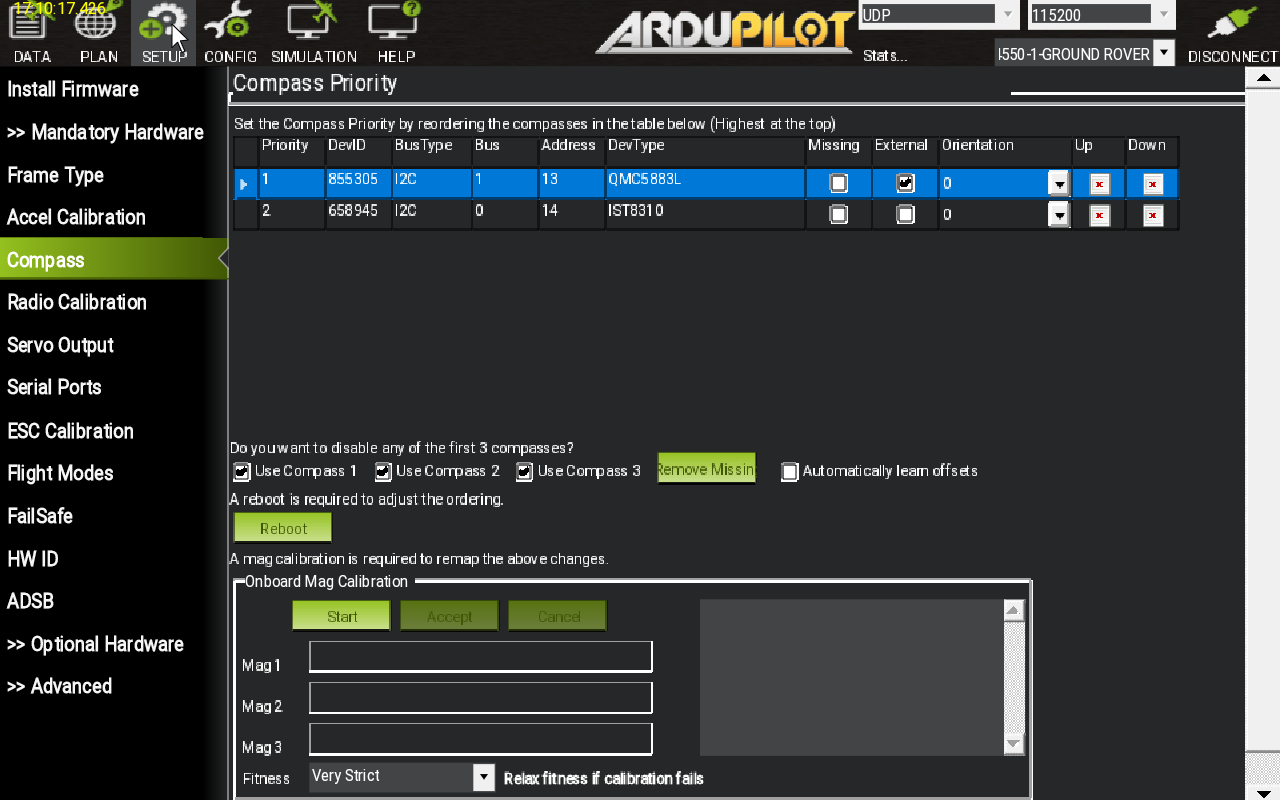The height and width of the screenshot is (800, 1280).
Task: Open the UDP connection type dropdown
Action: coord(1008,14)
